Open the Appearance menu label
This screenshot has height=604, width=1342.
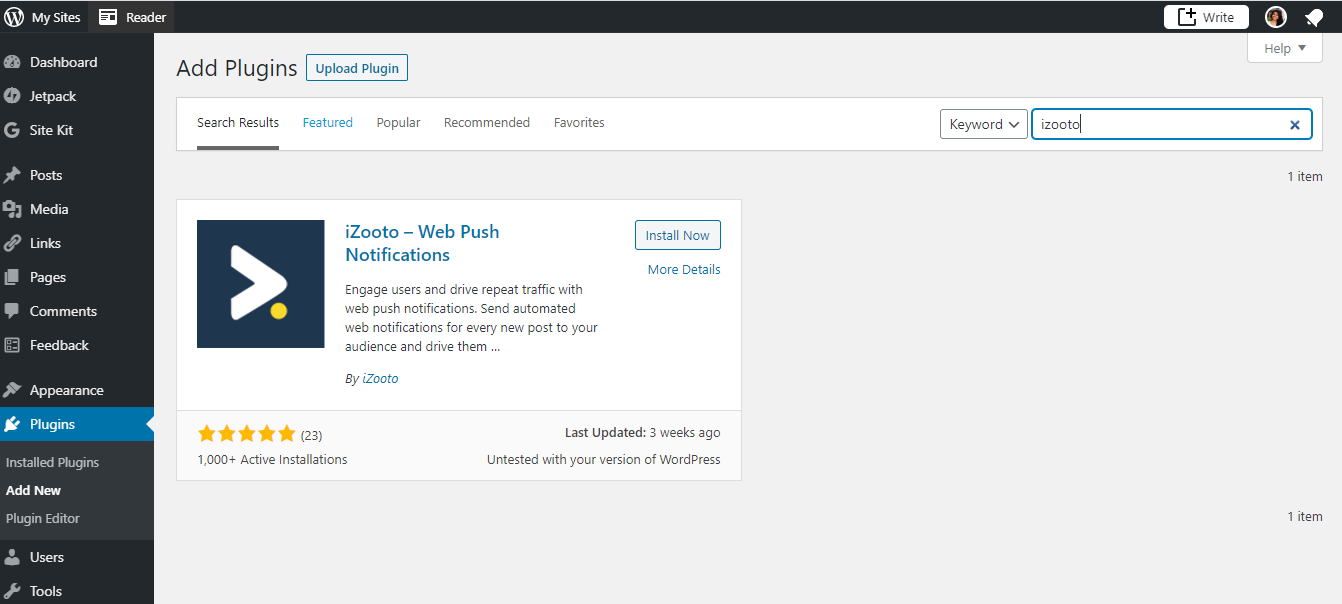pos(67,390)
